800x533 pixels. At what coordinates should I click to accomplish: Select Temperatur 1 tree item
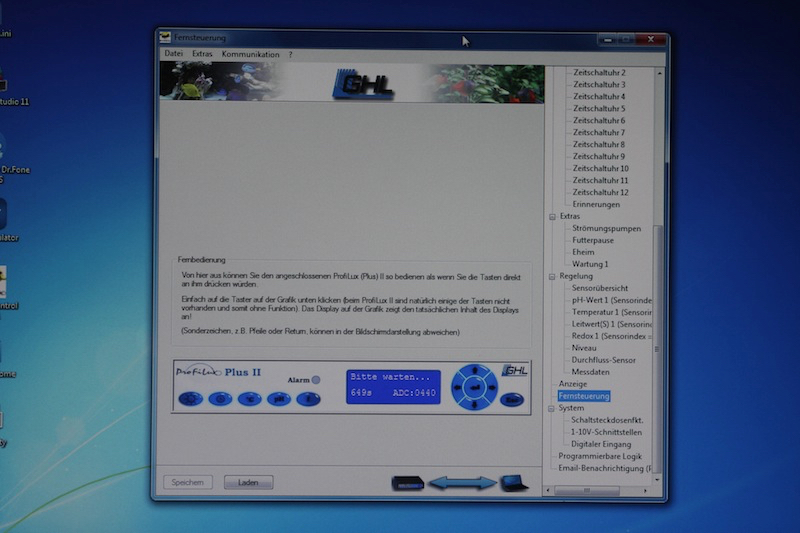[611, 312]
